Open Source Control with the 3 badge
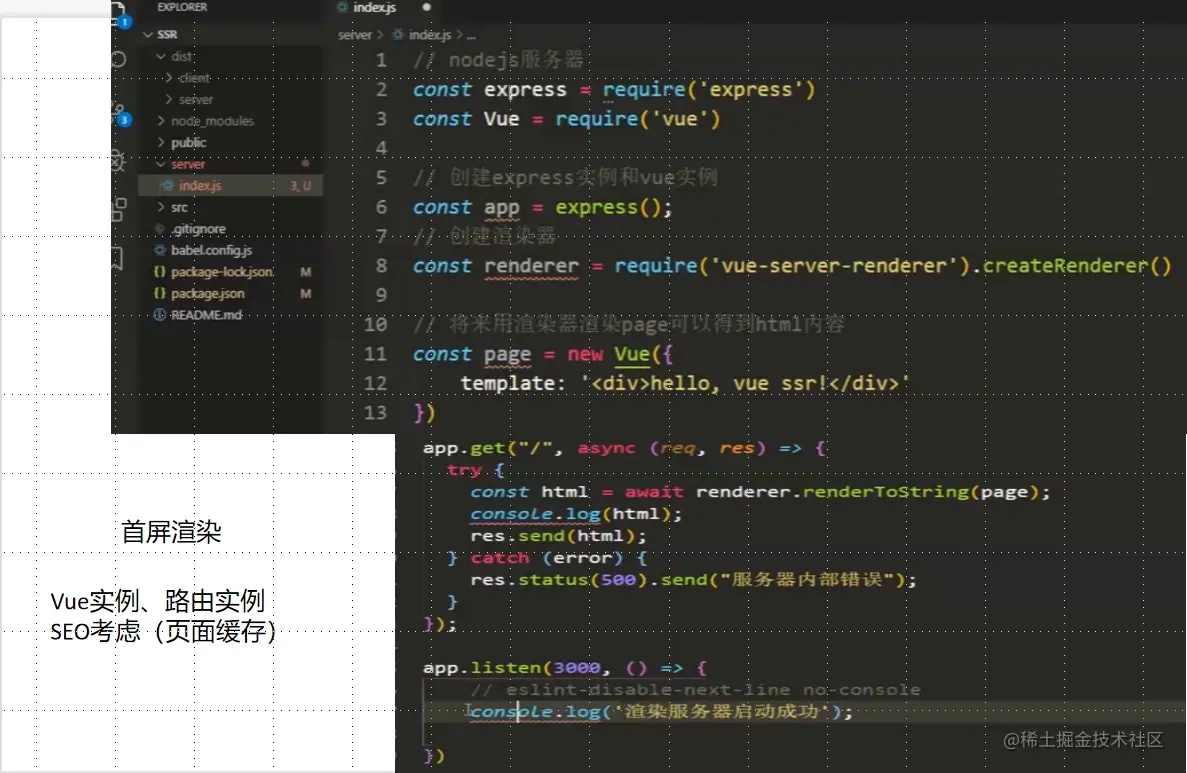The width and height of the screenshot is (1187, 773). 121,115
